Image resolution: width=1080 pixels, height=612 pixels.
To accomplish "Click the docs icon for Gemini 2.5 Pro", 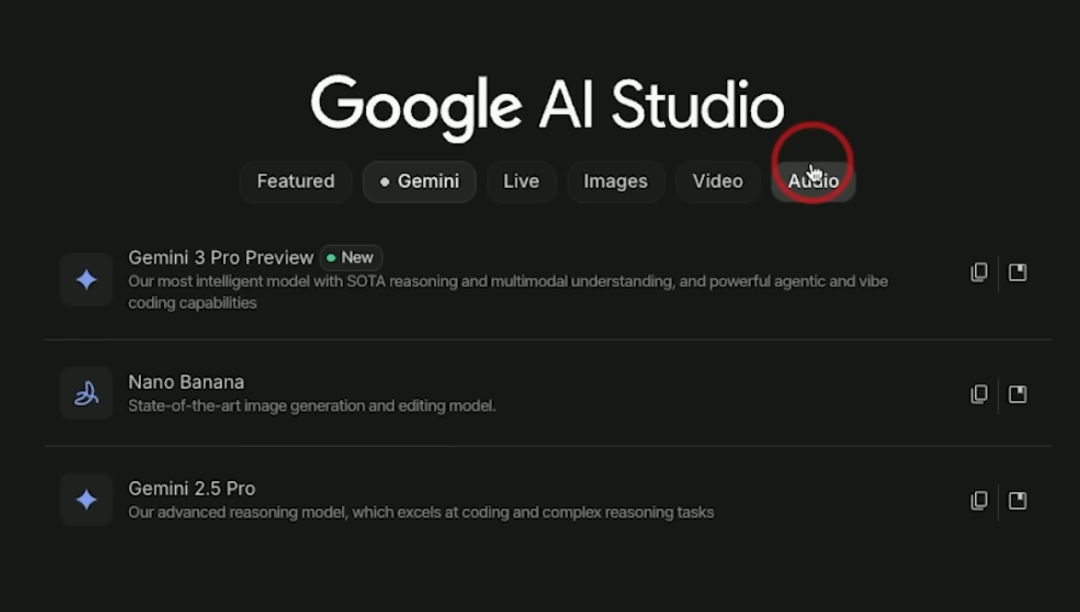I will (1017, 501).
